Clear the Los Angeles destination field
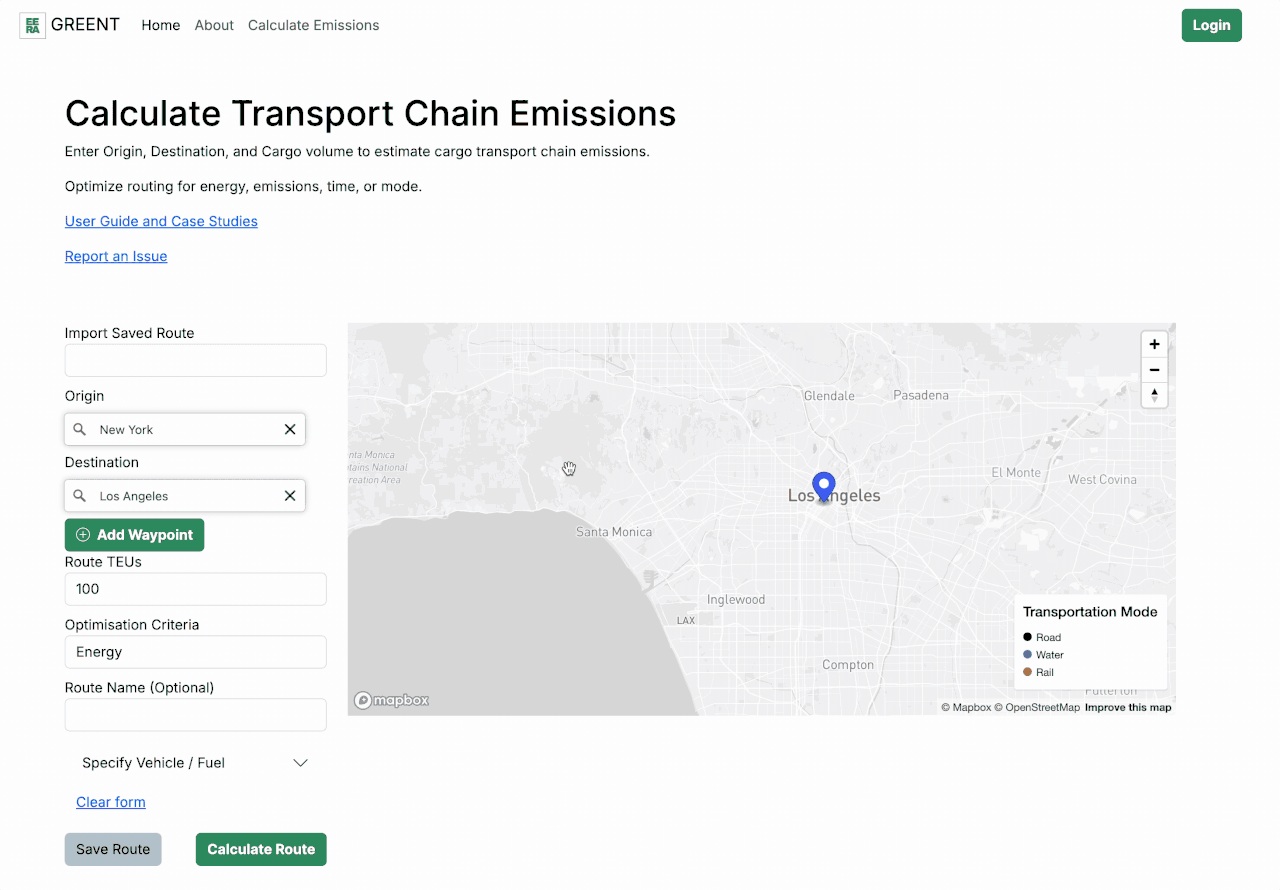Viewport: 1280px width, 890px height. pos(290,496)
